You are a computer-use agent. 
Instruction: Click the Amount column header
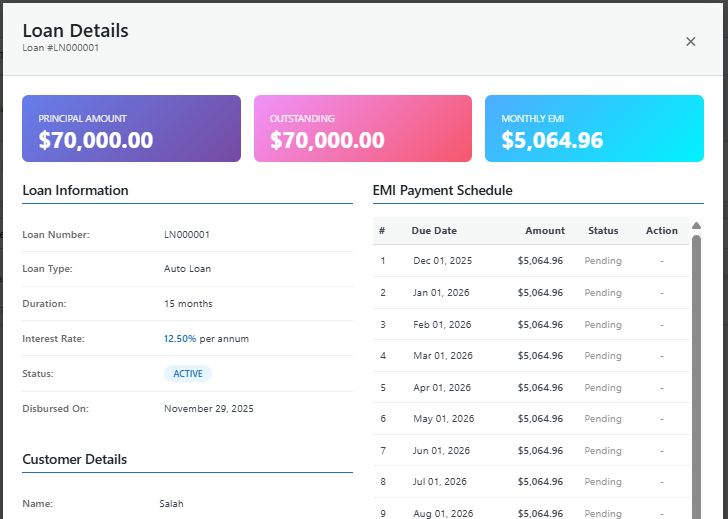click(545, 231)
